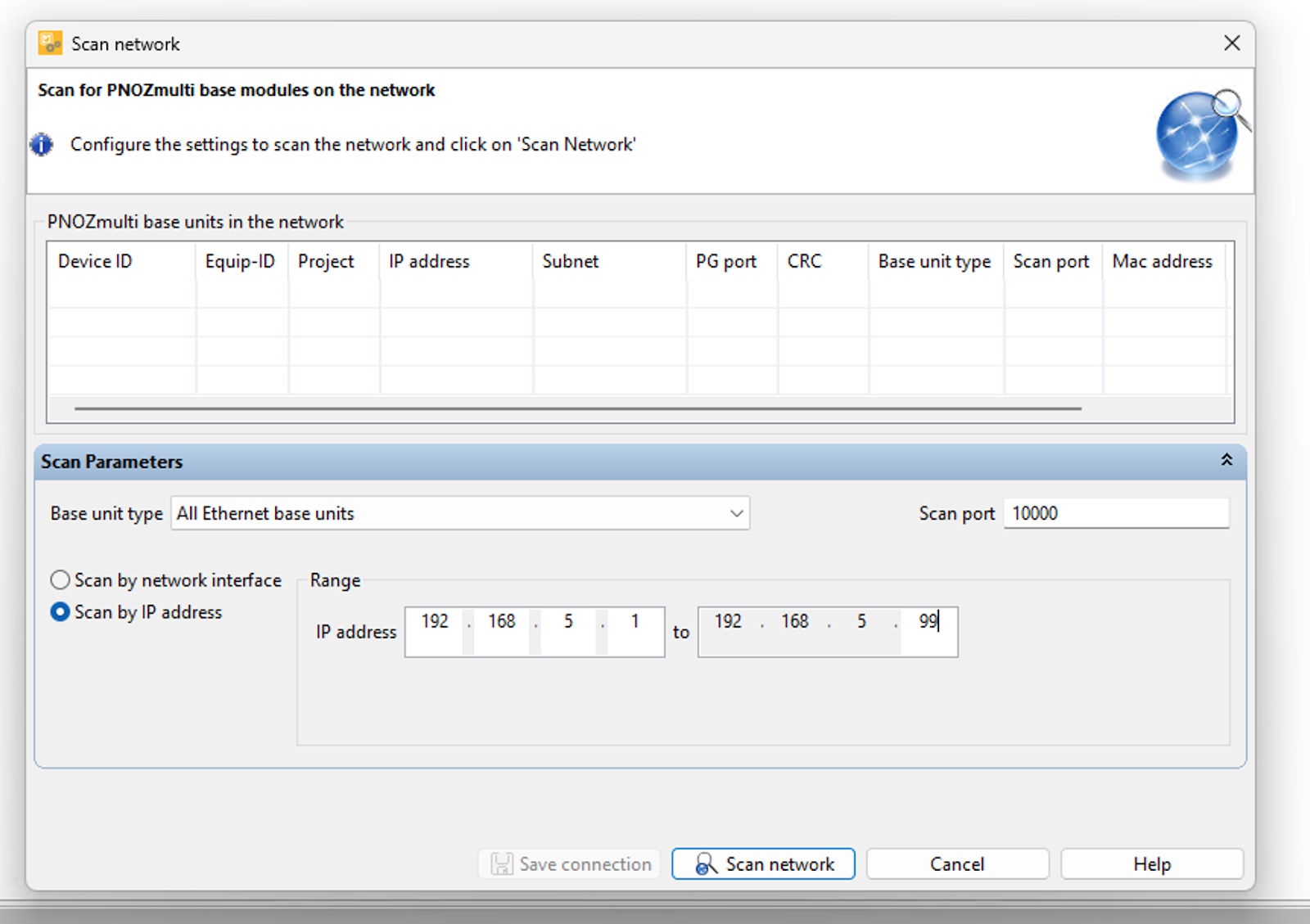Click the disabled Save connection button
Screen dimensions: 1310x924
coord(570,864)
